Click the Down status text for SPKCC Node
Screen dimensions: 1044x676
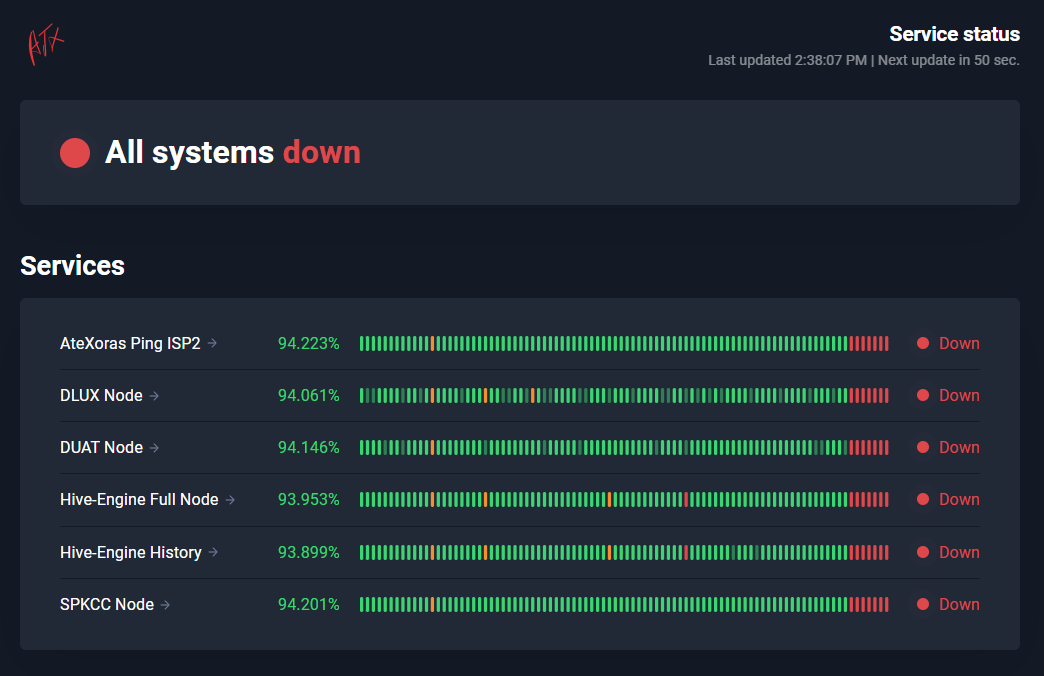959,604
